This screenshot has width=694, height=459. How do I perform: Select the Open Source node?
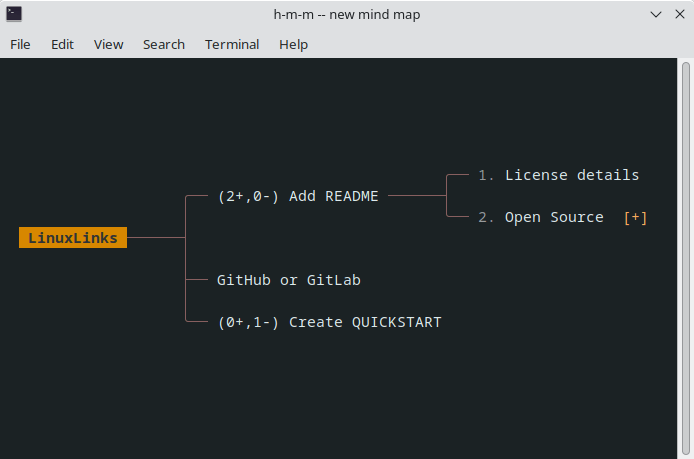(553, 217)
